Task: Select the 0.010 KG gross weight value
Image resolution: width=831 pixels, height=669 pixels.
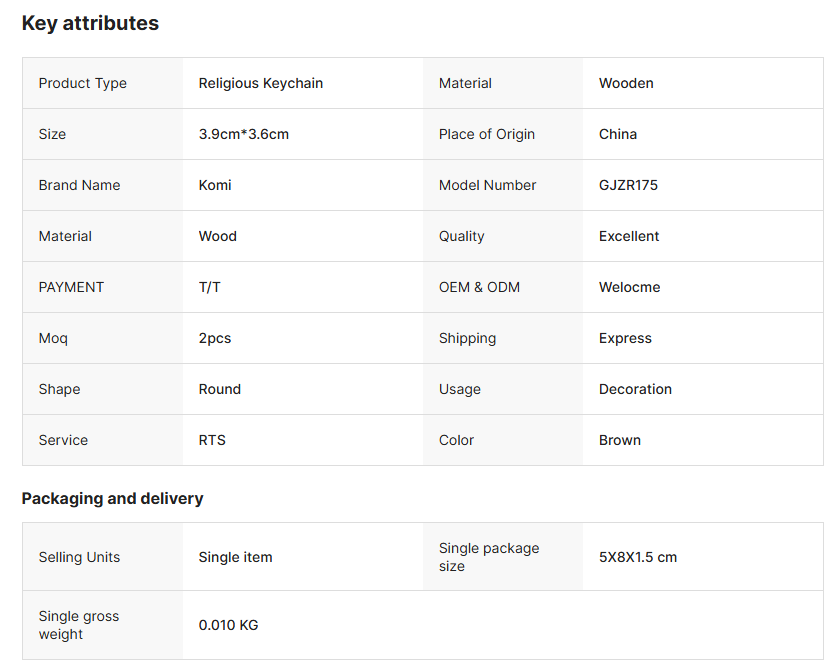Action: (228, 625)
